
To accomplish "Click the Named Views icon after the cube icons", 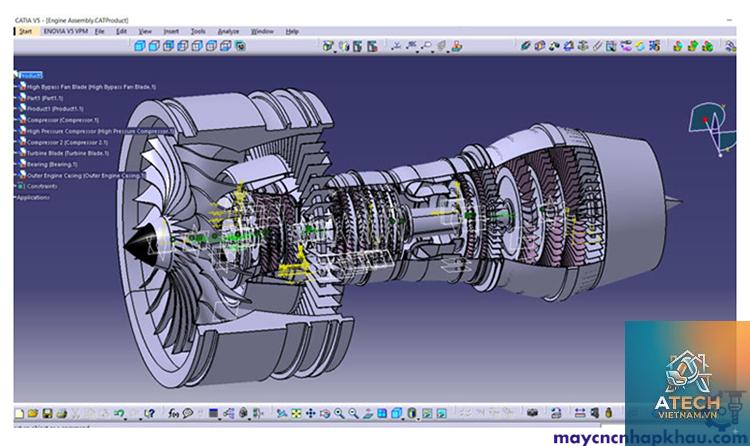I will pyautogui.click(x=241, y=46).
